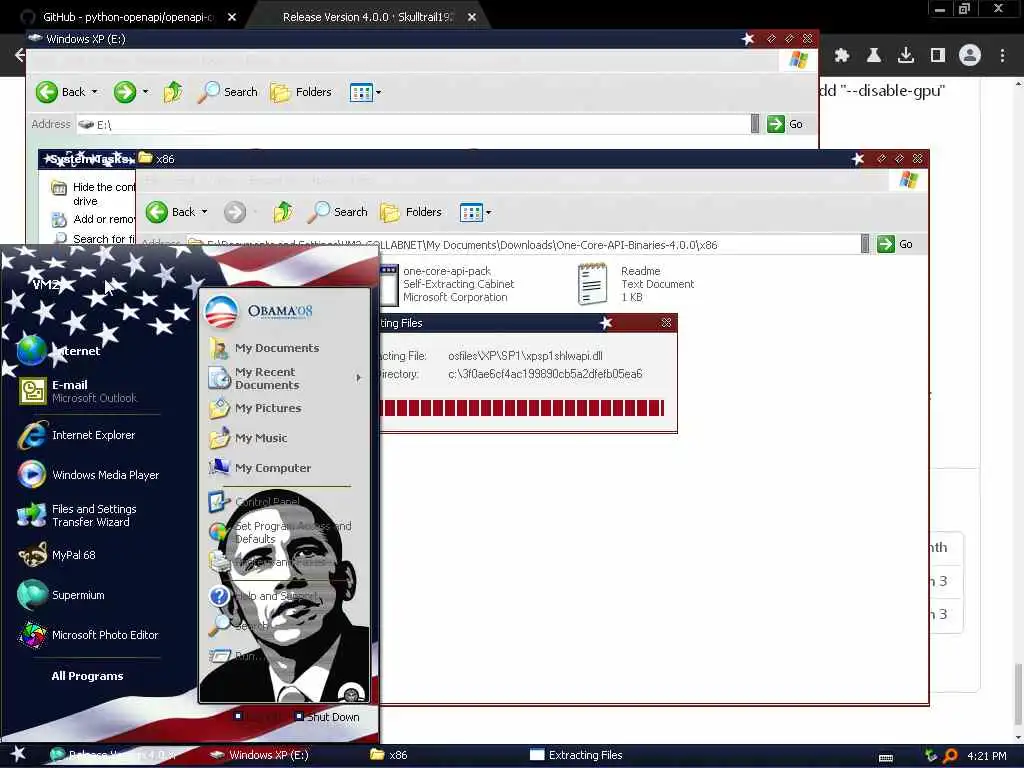Open Search in Windows XP (E:) window toolbar
Screen dimensions: 1024x768
pos(227,92)
